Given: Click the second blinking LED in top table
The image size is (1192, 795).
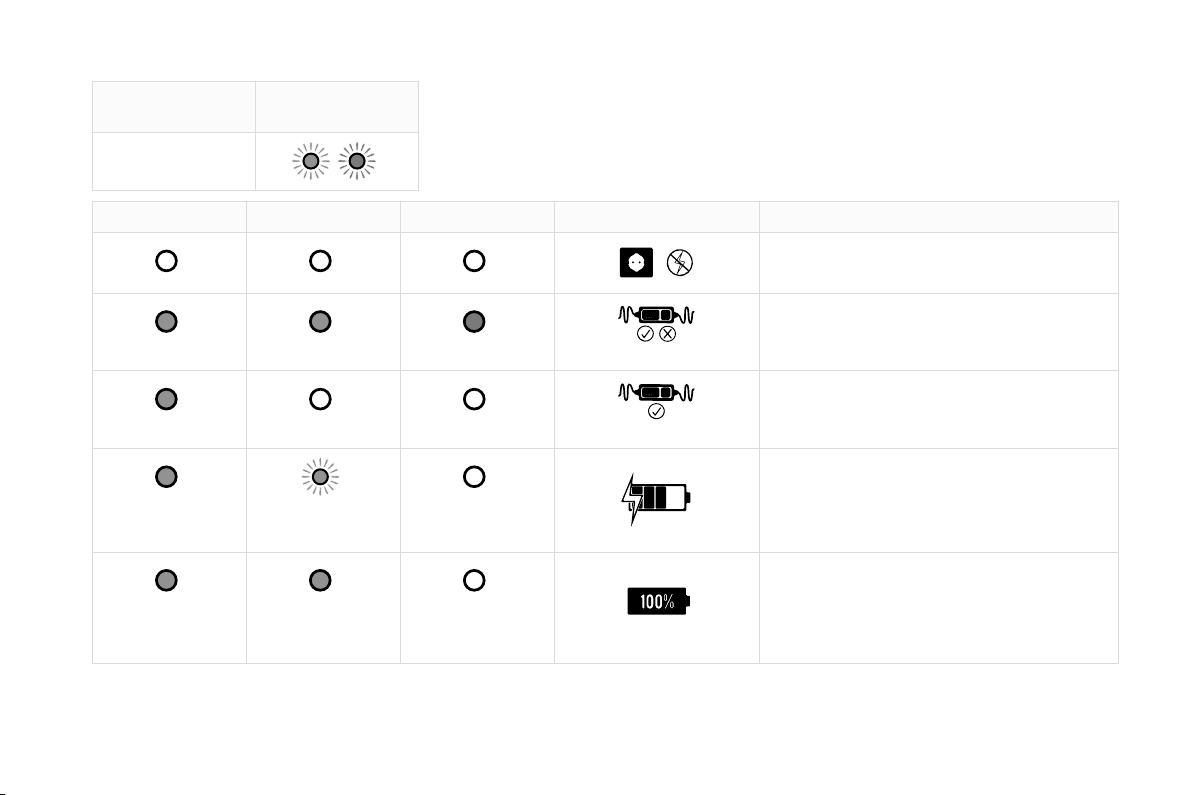Looking at the screenshot, I should [x=357, y=161].
